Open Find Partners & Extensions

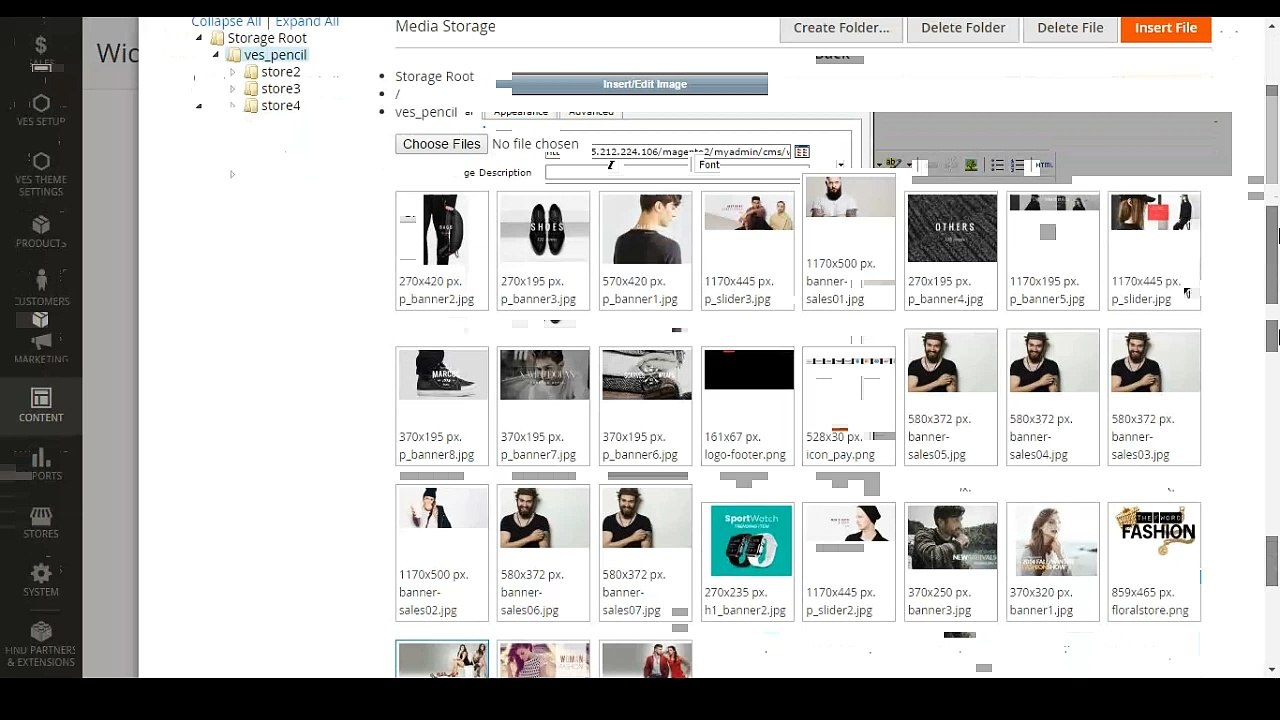click(41, 644)
